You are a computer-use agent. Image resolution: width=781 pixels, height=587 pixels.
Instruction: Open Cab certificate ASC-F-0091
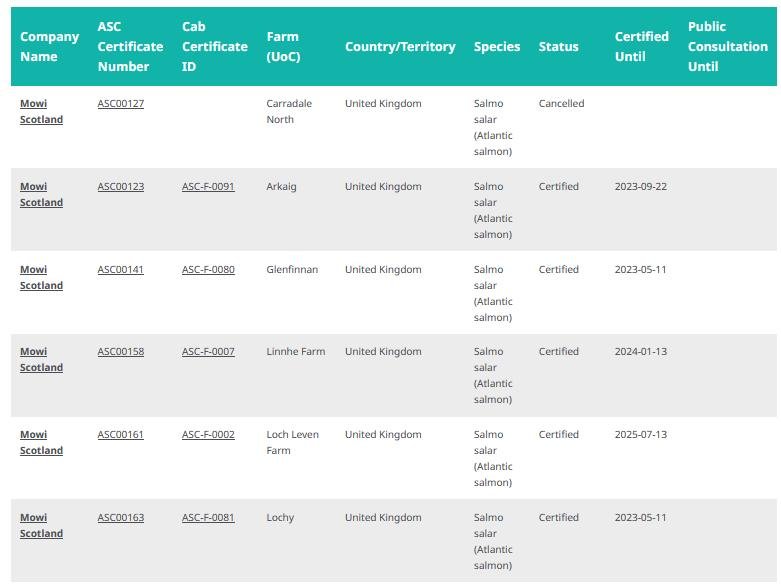208,187
